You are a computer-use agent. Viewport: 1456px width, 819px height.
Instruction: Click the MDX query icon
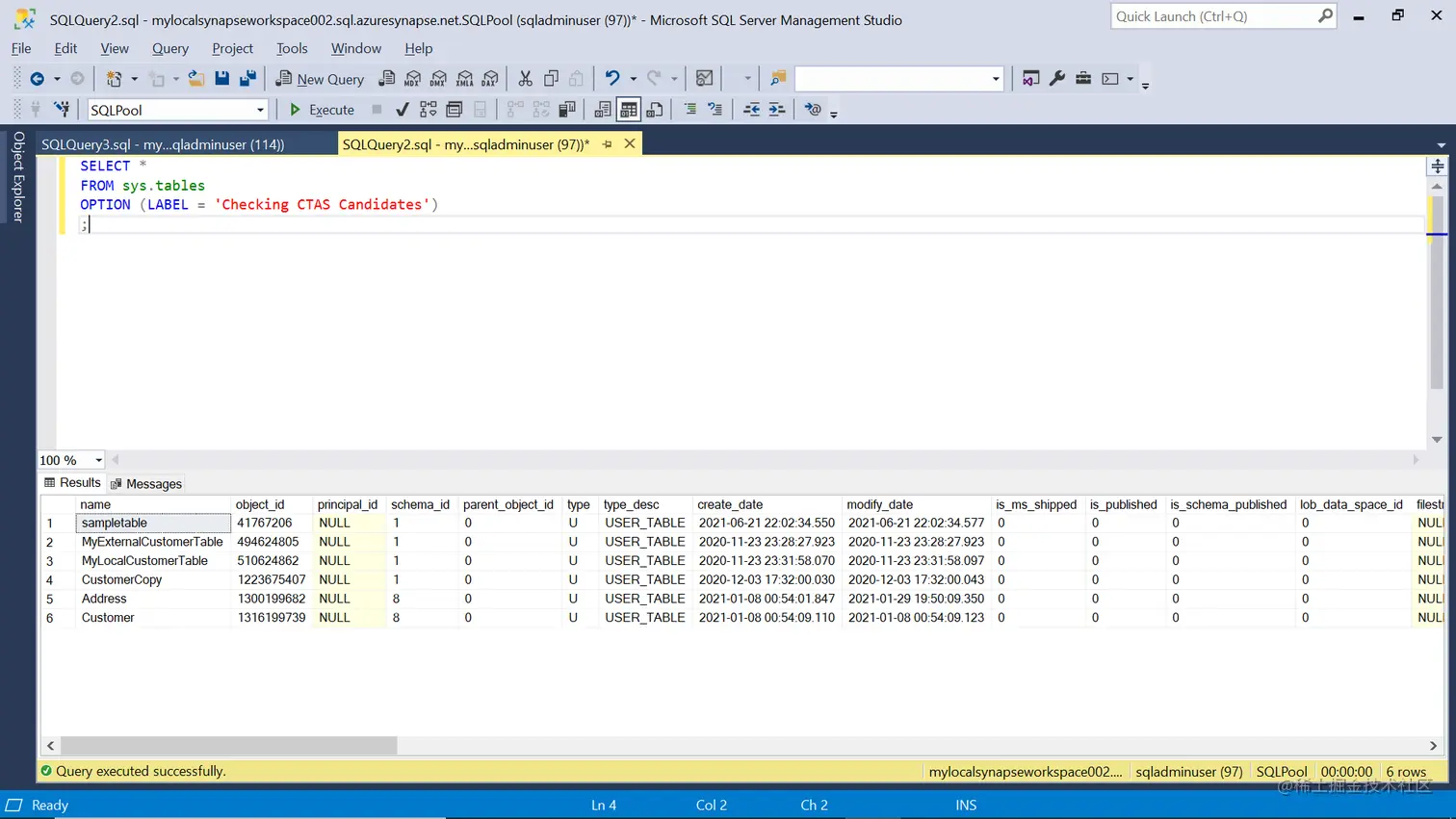pyautogui.click(x=413, y=79)
